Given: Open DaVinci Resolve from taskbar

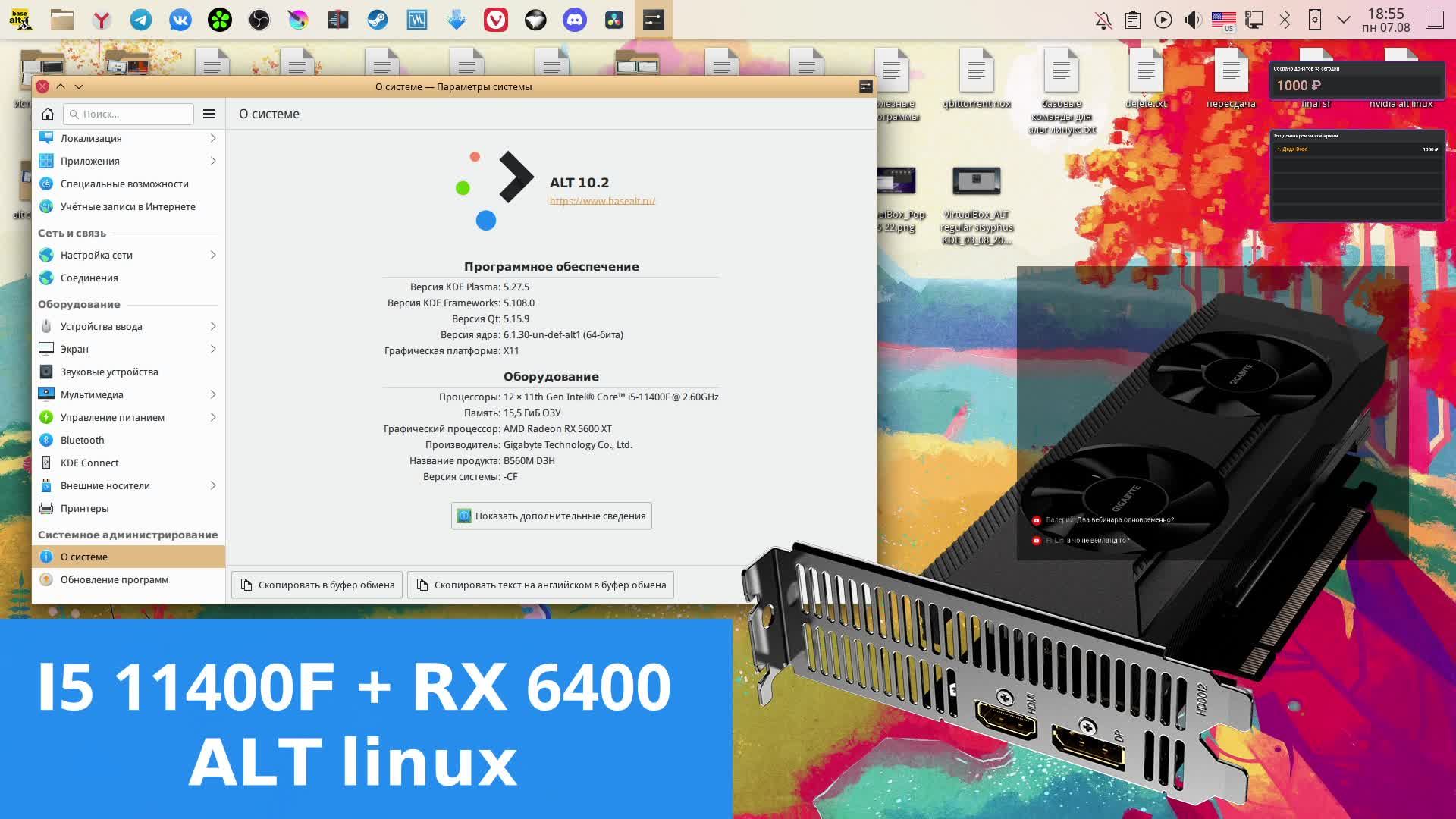Looking at the screenshot, I should point(614,19).
